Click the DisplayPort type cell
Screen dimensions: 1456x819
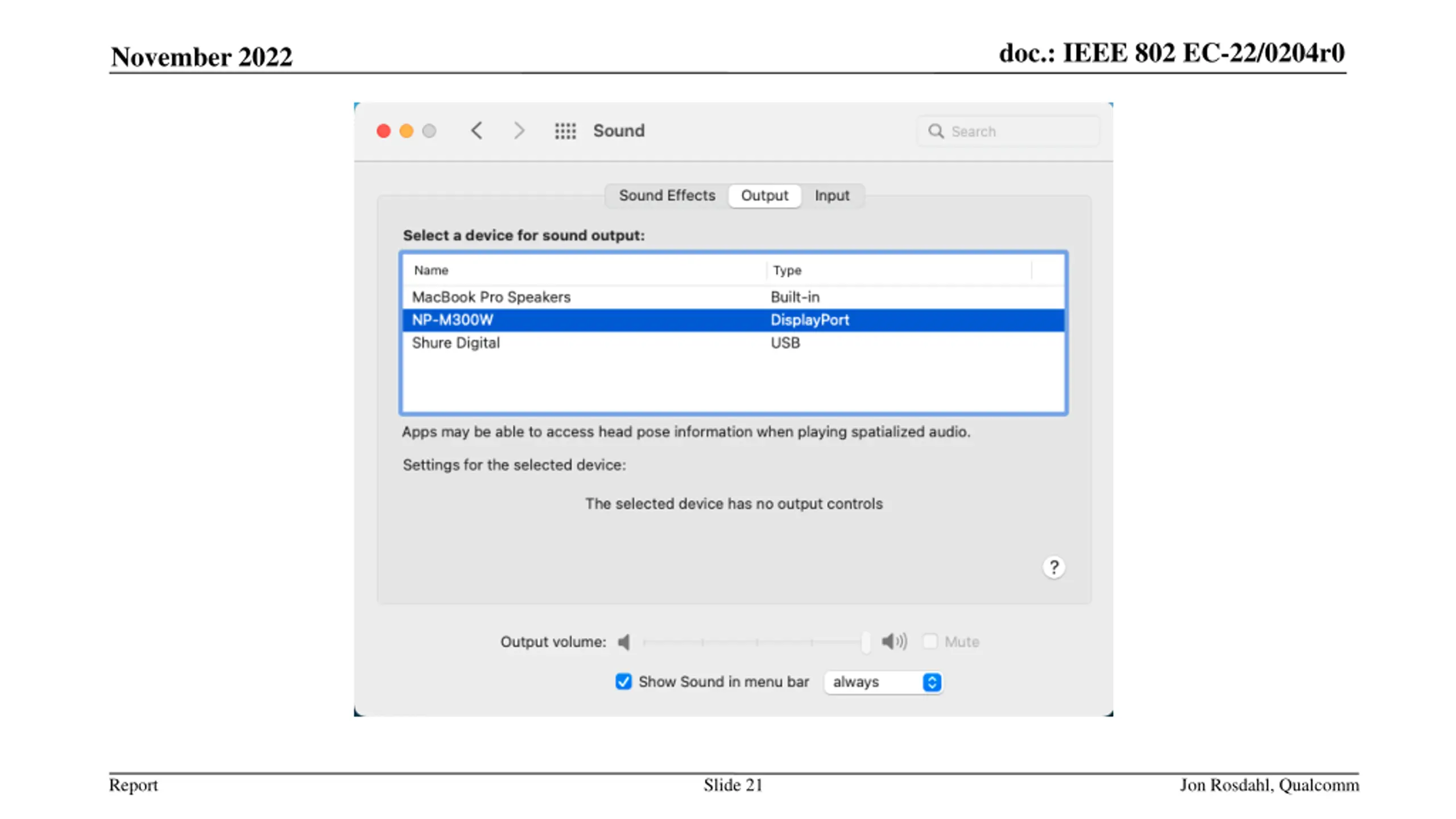point(809,320)
